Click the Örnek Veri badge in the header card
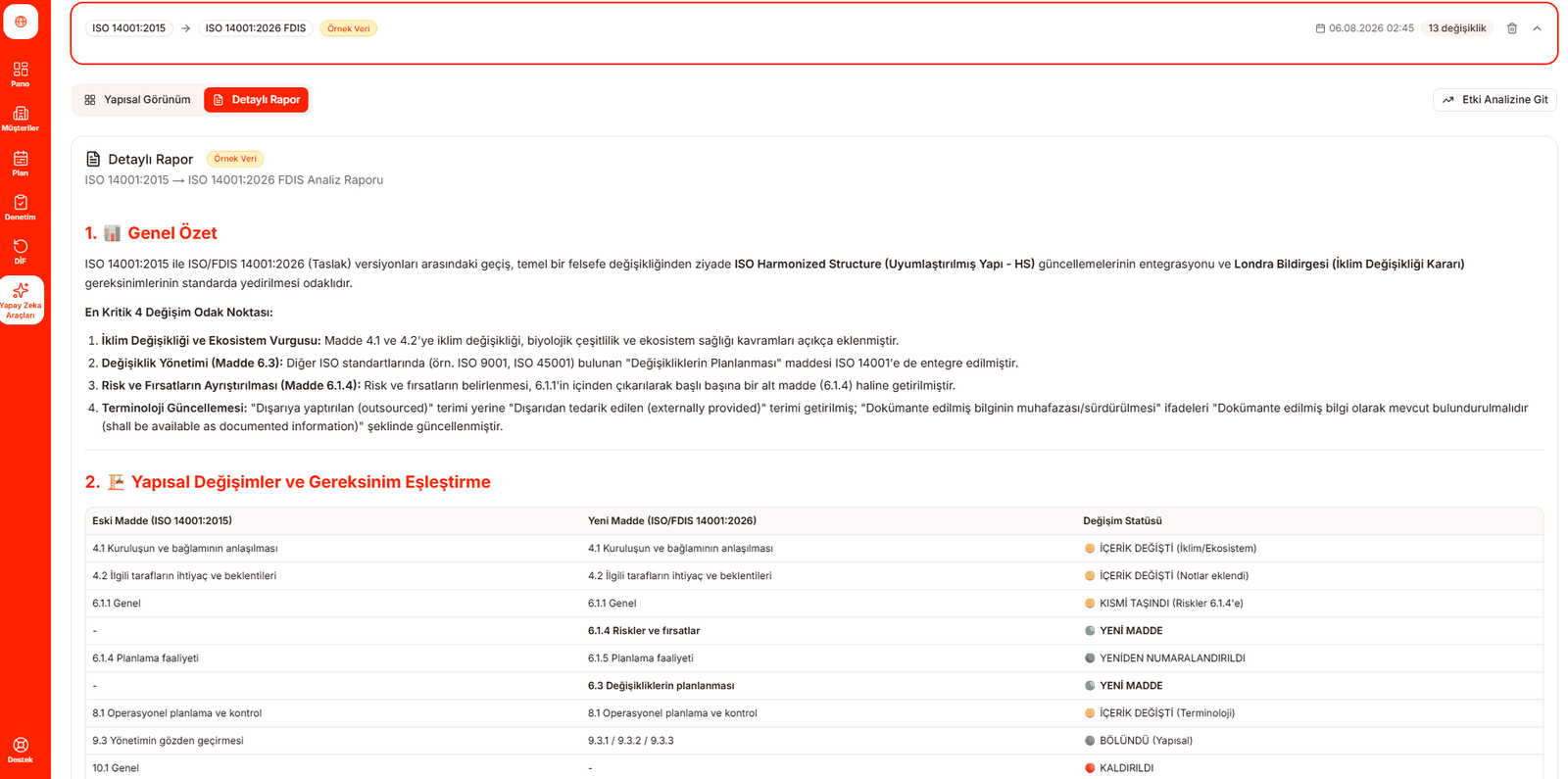 point(348,28)
